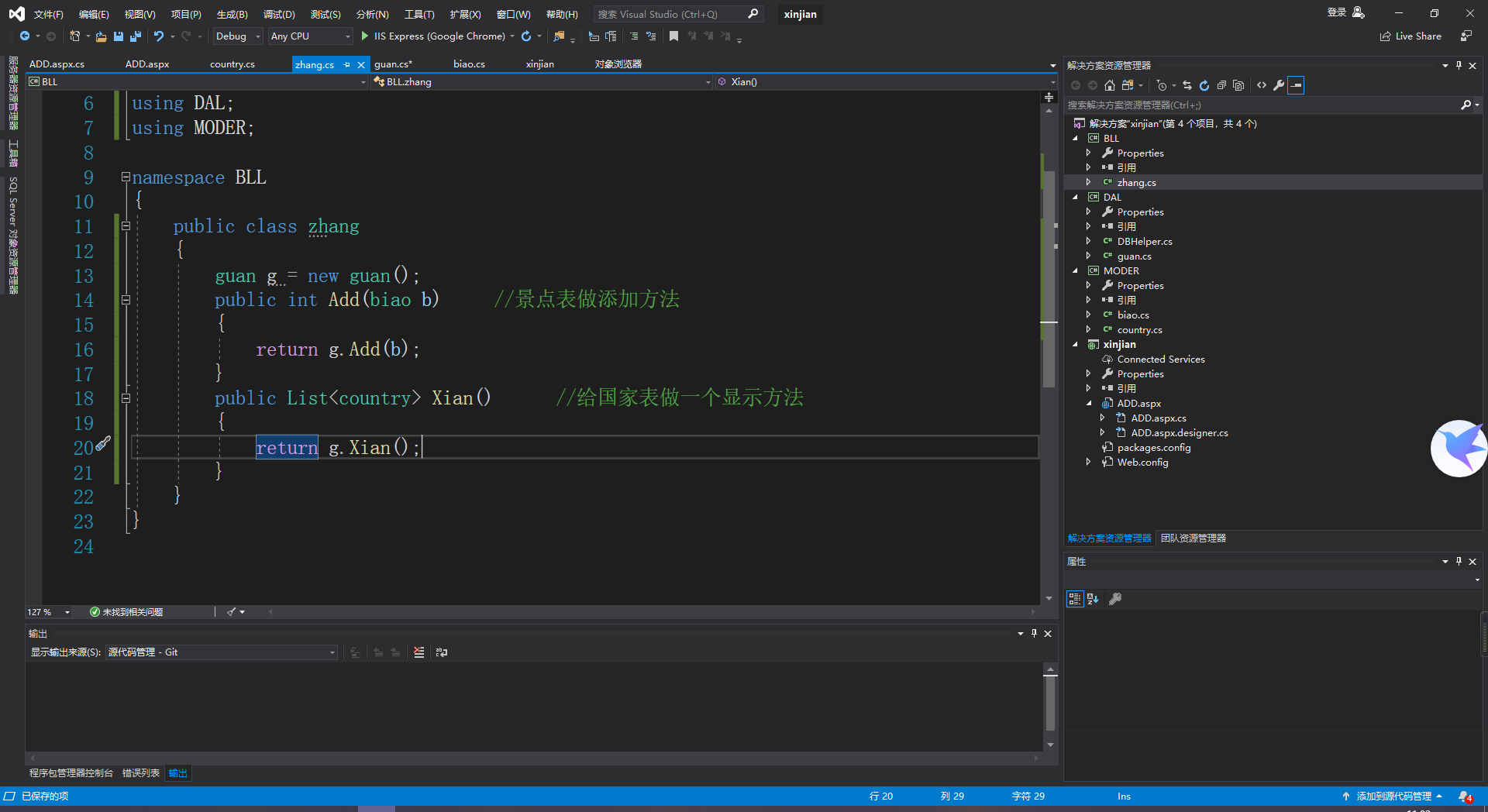
Task: Click the Live Share button
Action: pos(1410,36)
